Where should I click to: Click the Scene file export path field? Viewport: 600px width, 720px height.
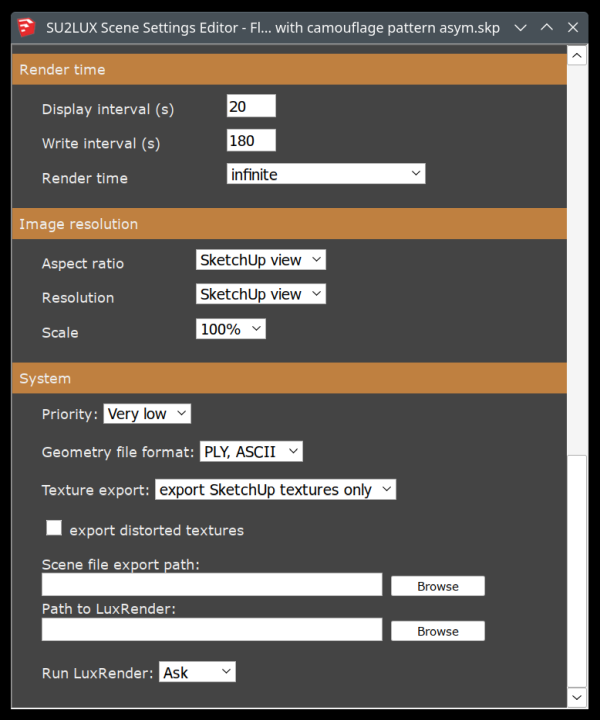click(x=212, y=585)
